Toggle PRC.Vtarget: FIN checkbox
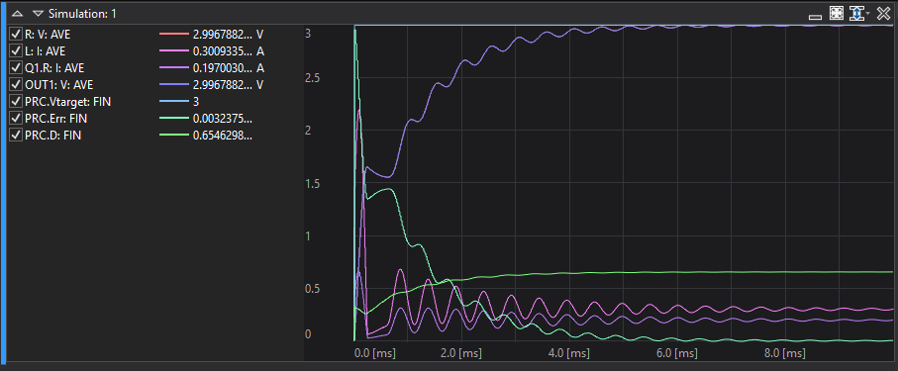The width and height of the screenshot is (898, 371). [x=16, y=102]
